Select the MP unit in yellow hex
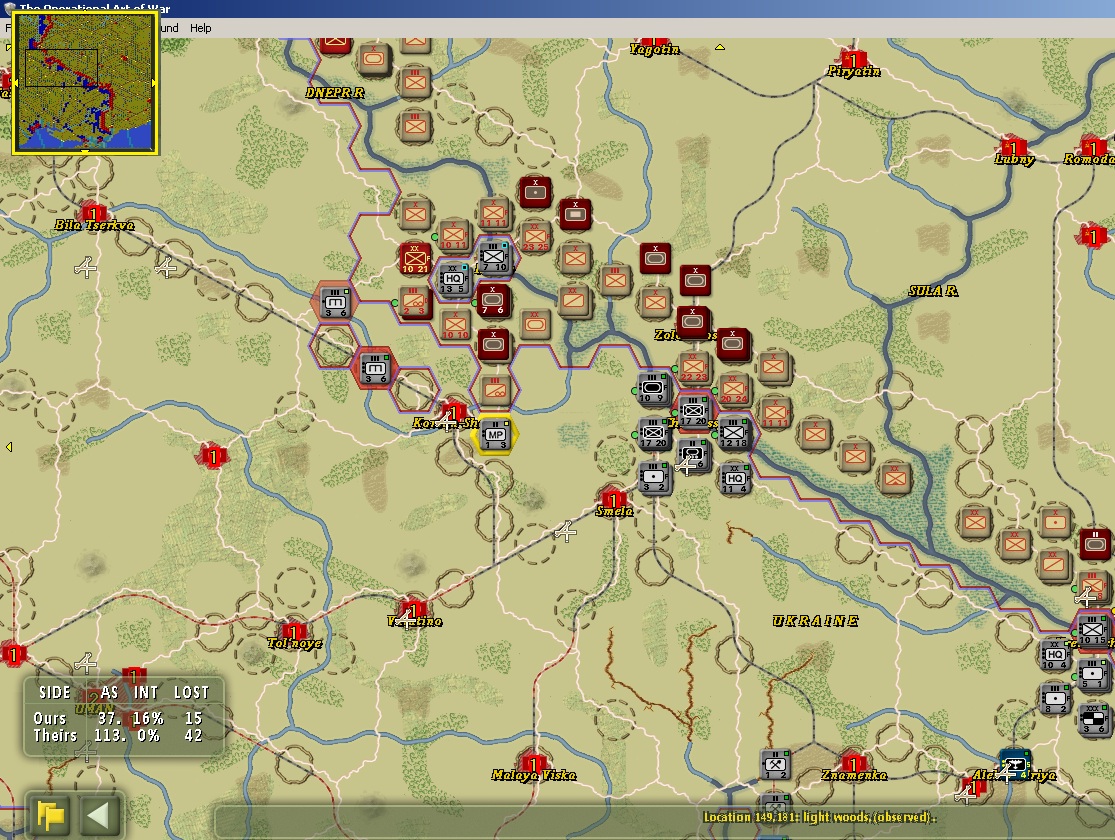 (495, 434)
